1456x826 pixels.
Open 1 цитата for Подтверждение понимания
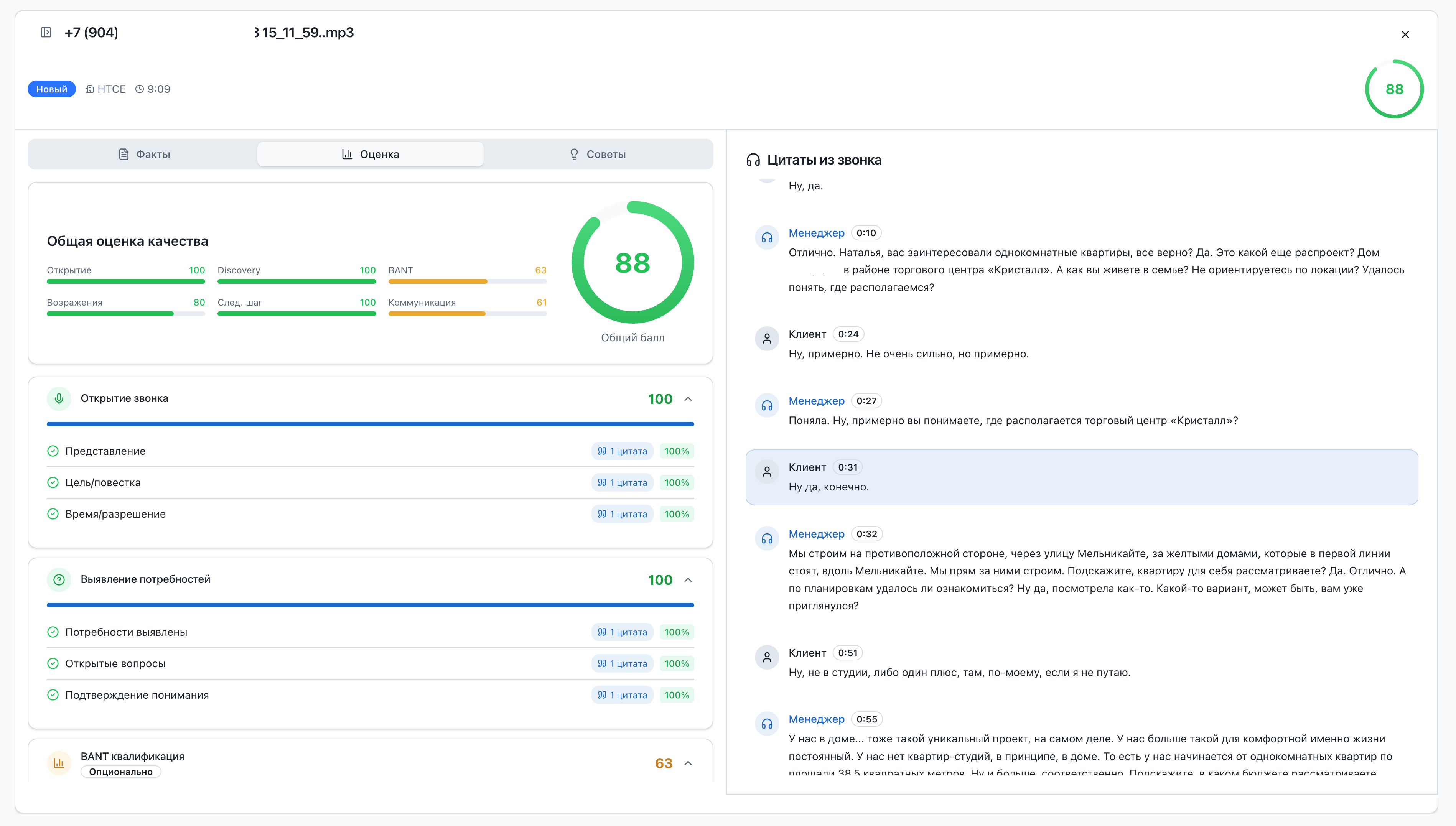(x=623, y=695)
